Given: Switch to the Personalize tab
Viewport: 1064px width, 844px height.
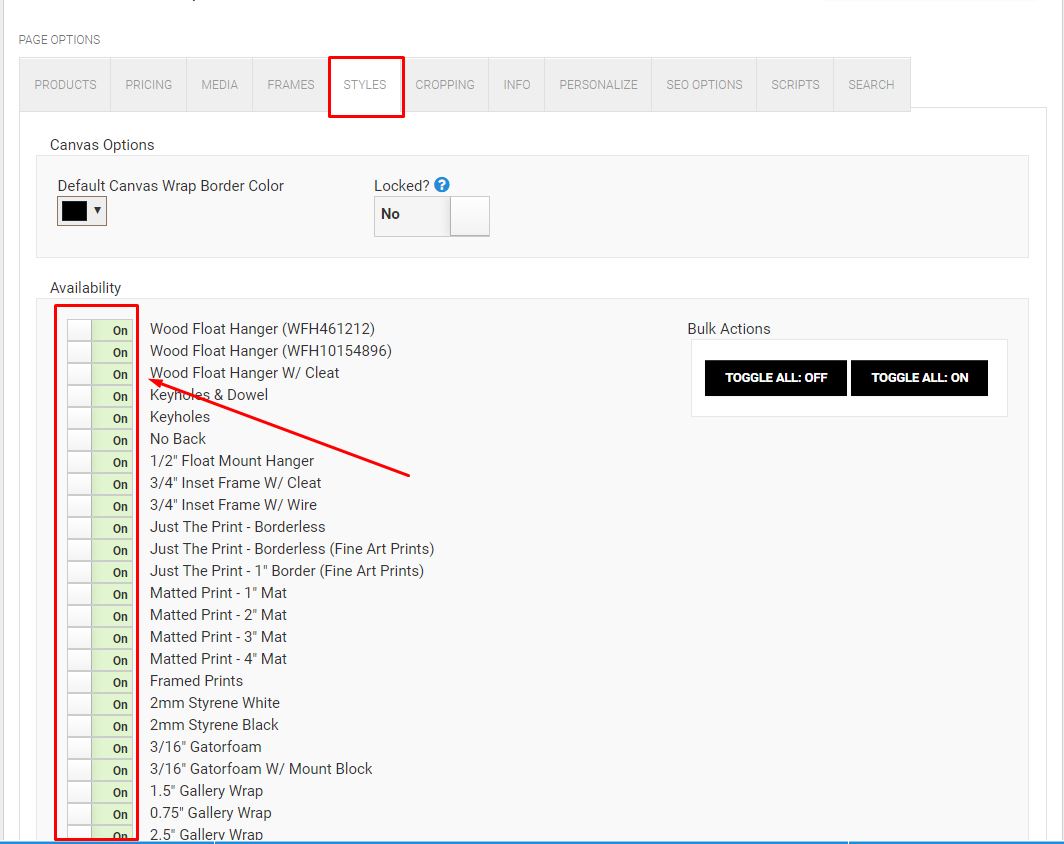Looking at the screenshot, I should (x=598, y=85).
